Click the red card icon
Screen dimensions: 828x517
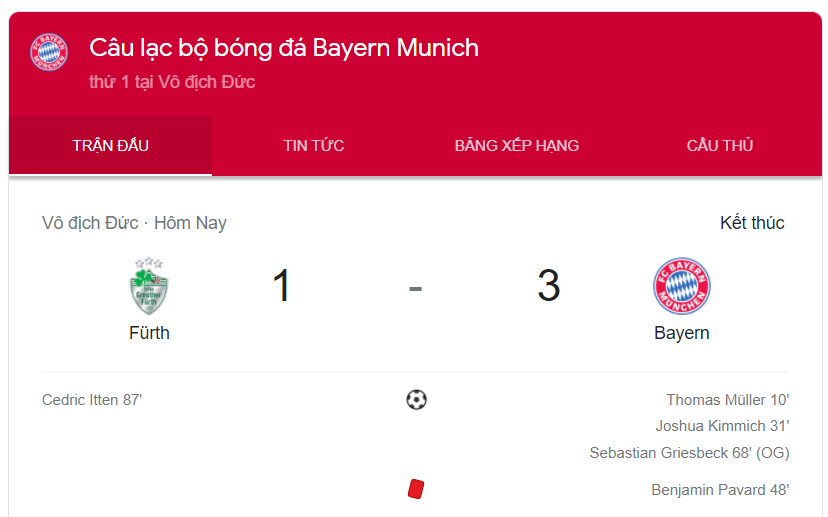click(x=416, y=488)
